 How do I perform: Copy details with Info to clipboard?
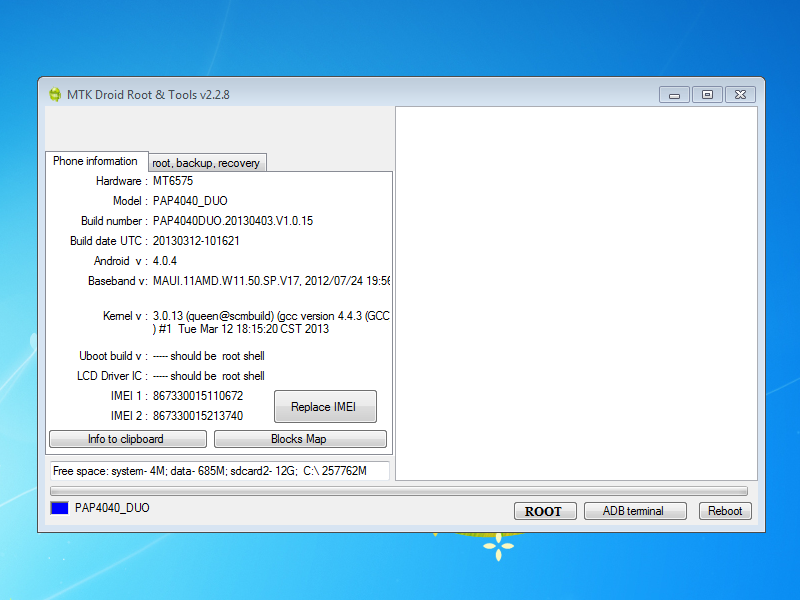point(127,439)
